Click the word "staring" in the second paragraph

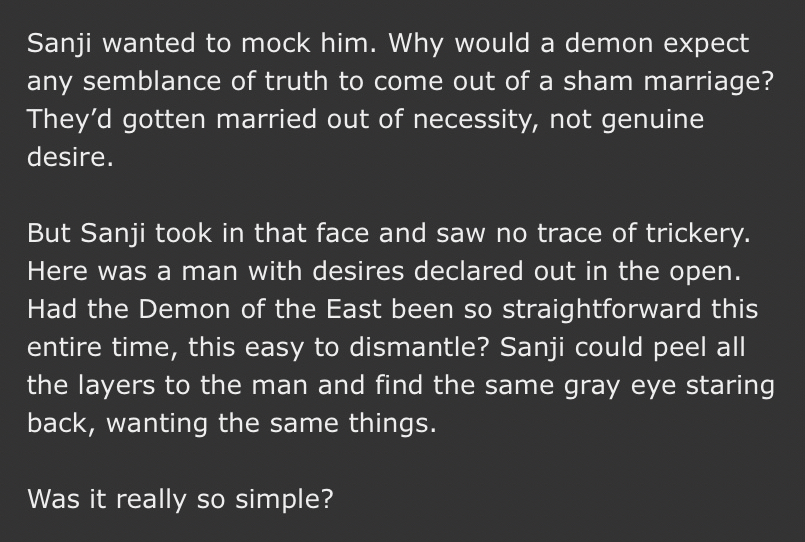739,384
